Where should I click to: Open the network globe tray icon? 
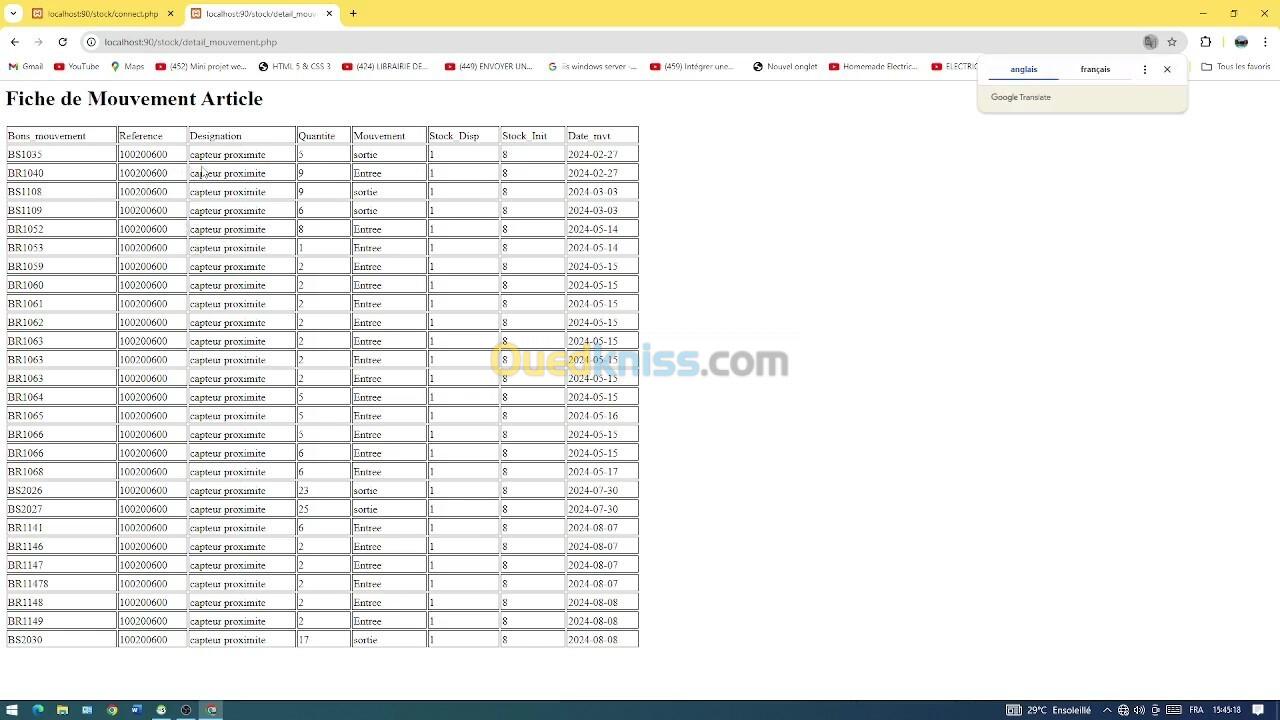pos(1123,710)
